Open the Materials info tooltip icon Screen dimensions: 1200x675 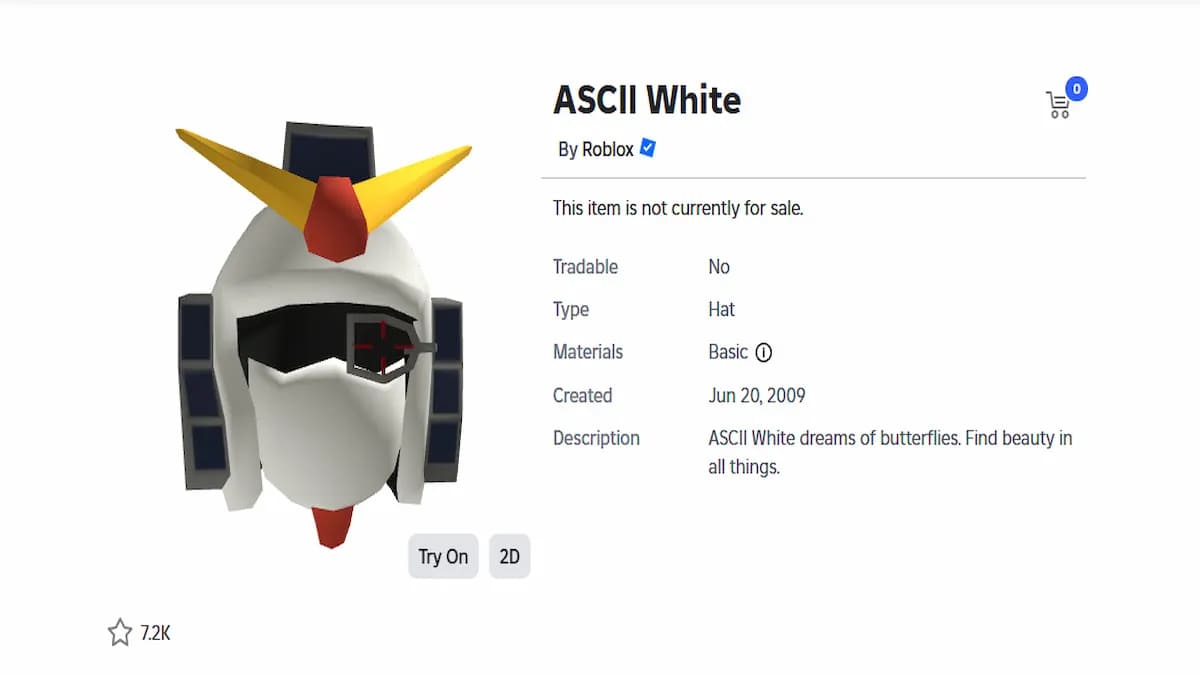click(764, 352)
